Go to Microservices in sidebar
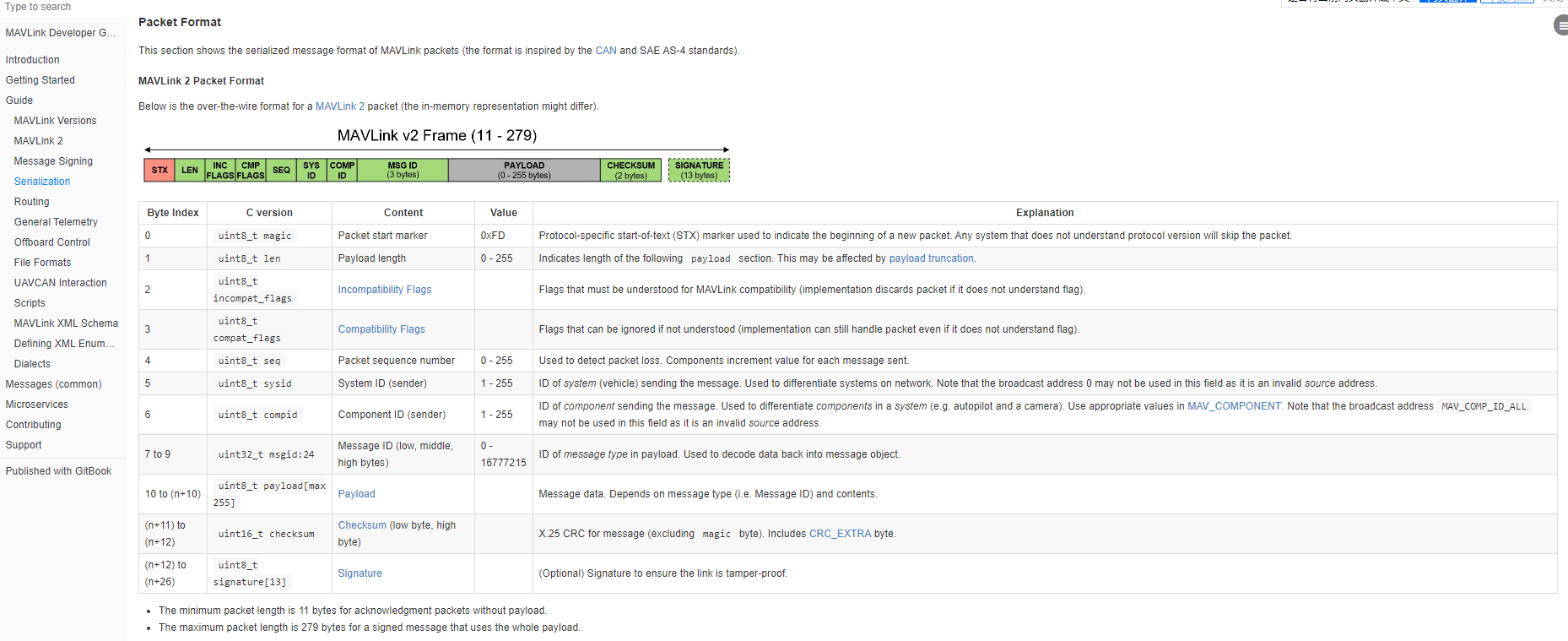Image resolution: width=1568 pixels, height=641 pixels. point(37,405)
